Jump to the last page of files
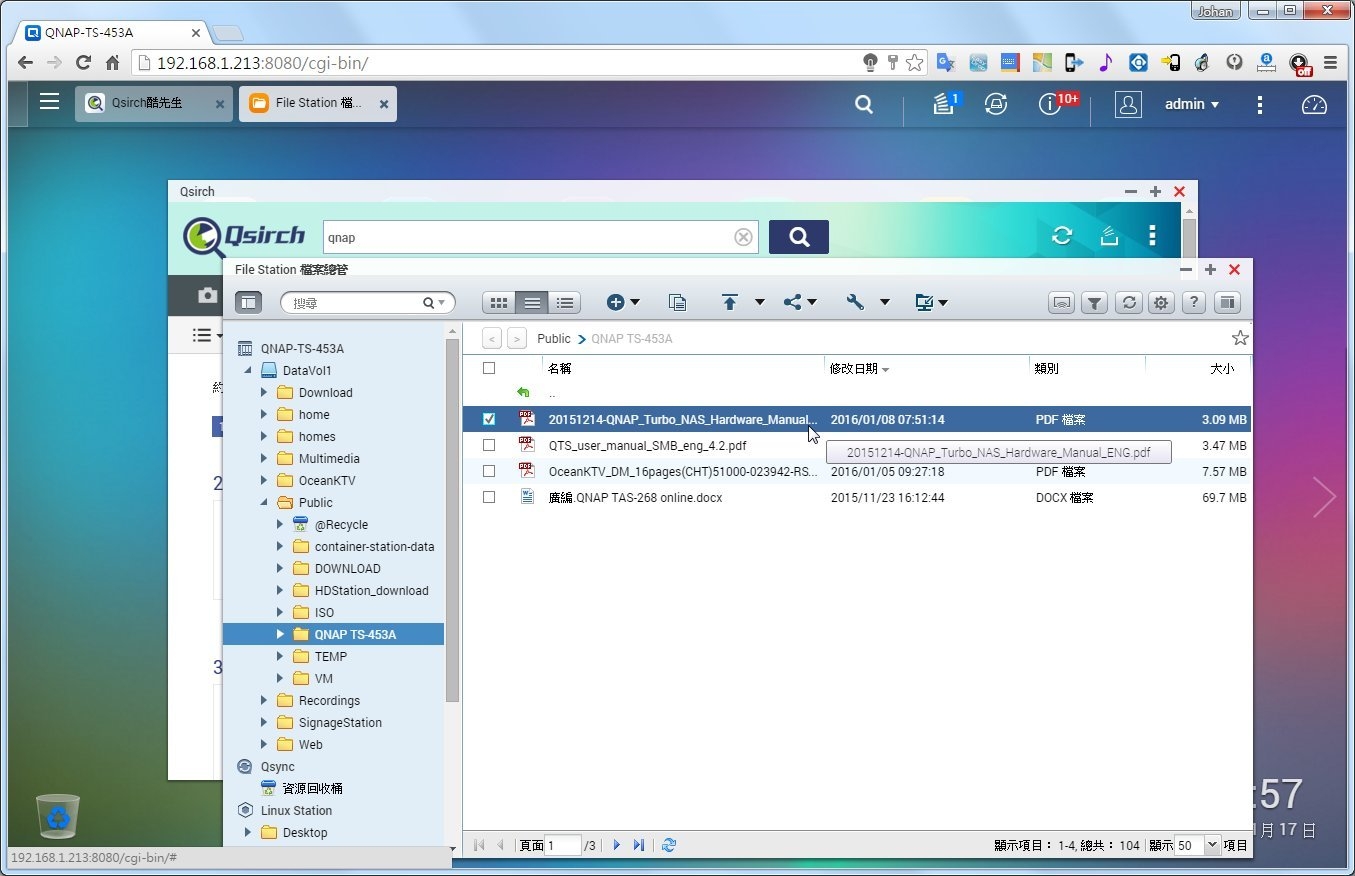The image size is (1355, 876). click(639, 845)
